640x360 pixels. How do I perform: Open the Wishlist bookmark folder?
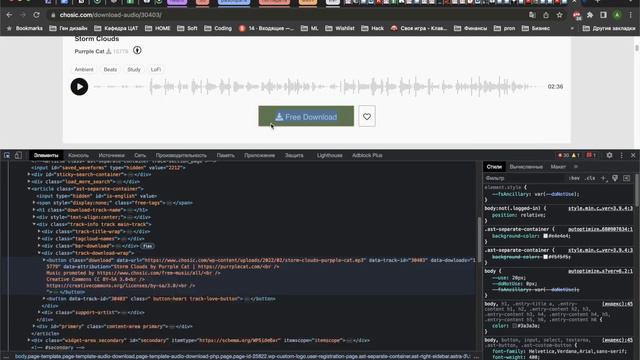click(340, 28)
